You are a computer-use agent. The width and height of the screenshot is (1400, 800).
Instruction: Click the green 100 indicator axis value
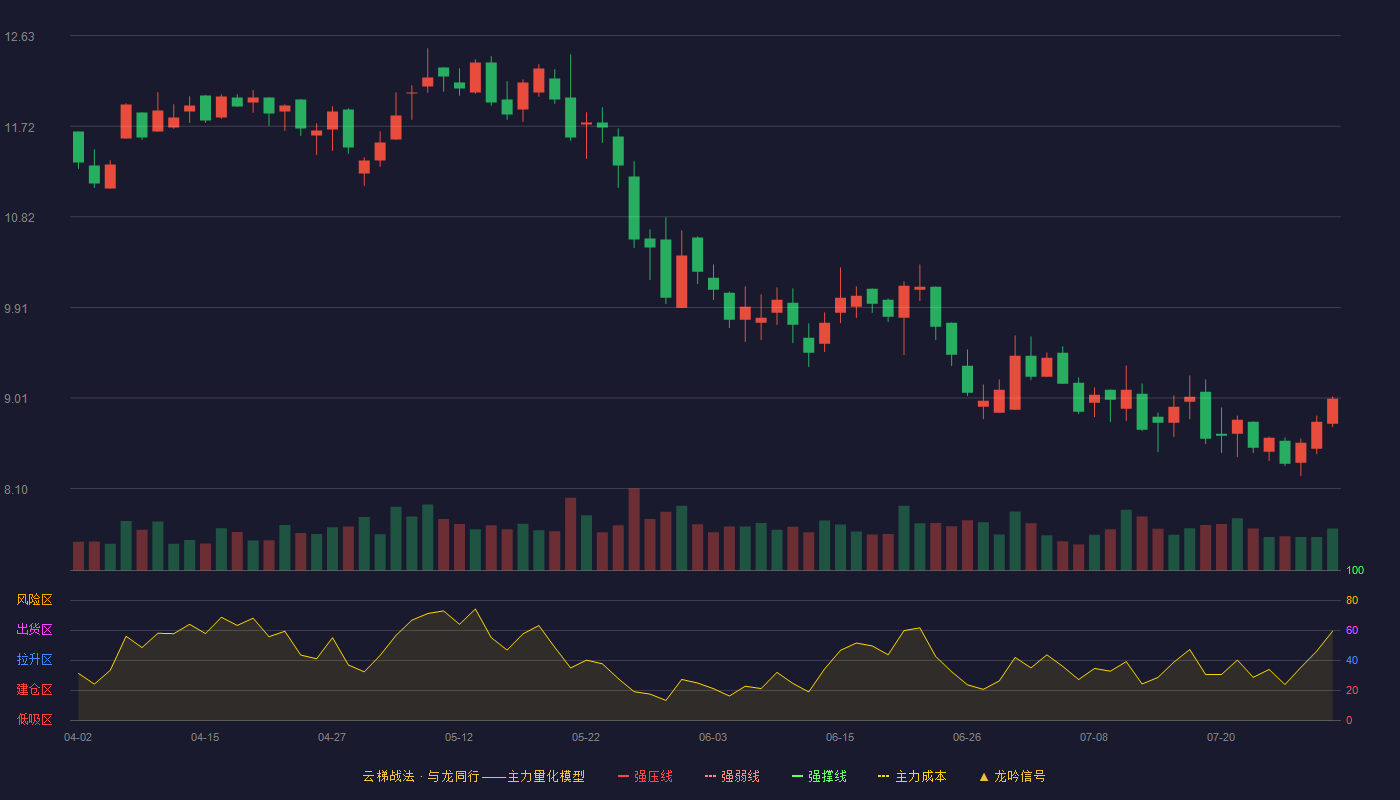(1355, 571)
